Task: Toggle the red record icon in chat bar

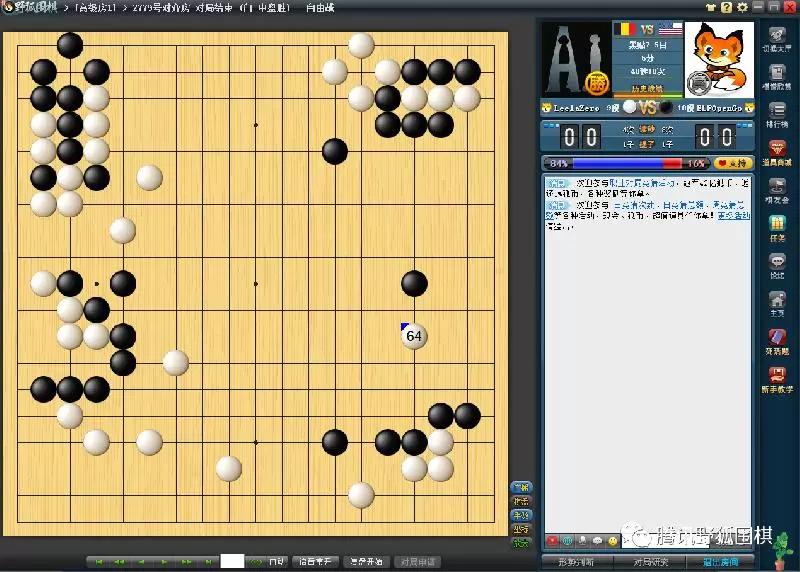Action: (552, 541)
